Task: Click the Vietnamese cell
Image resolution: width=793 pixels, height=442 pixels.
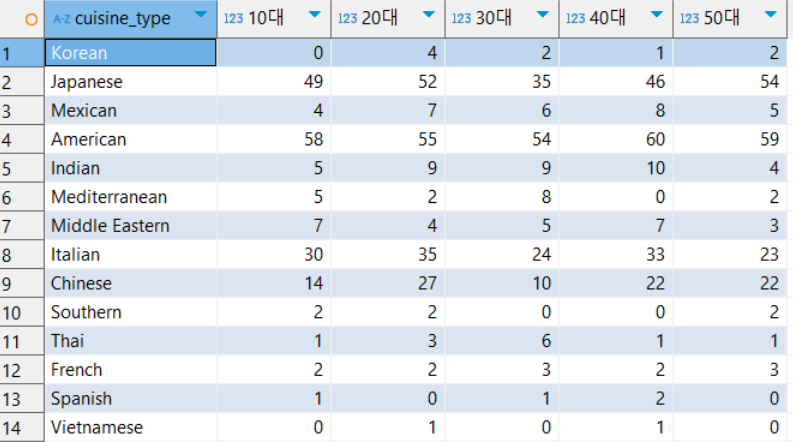Action: [130, 427]
